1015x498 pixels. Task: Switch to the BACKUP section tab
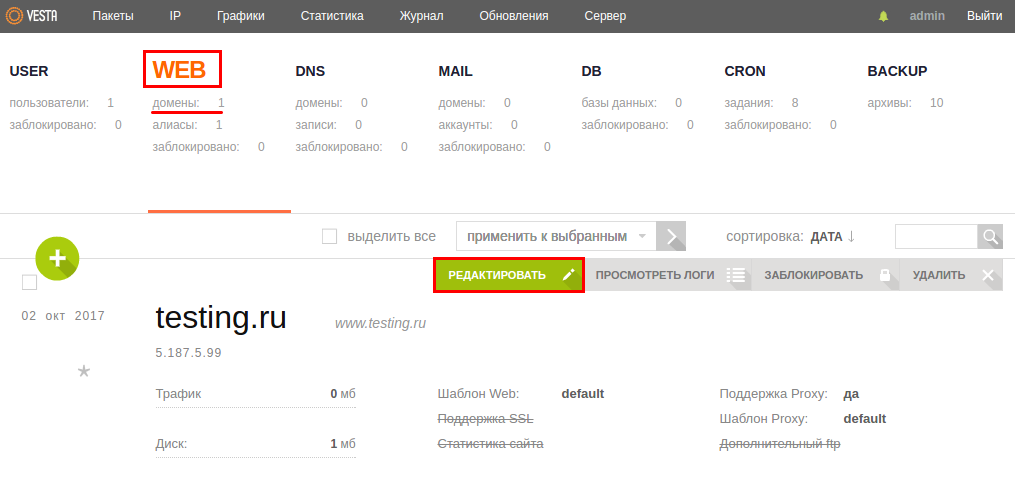tap(897, 71)
